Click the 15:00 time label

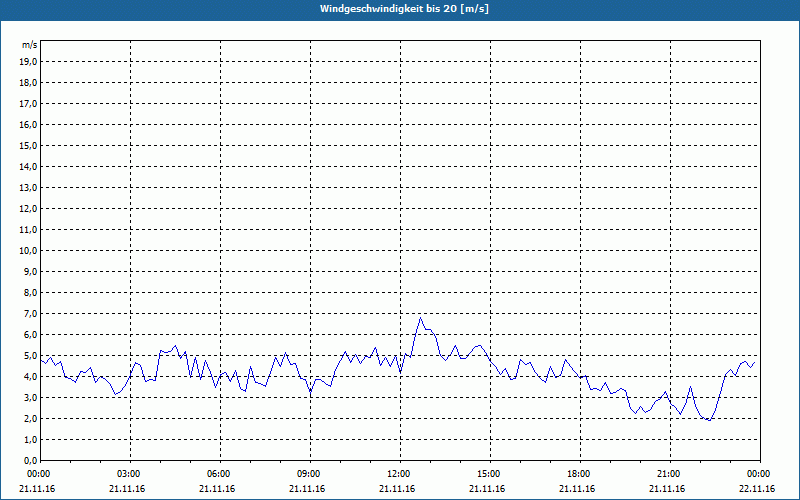click(x=490, y=474)
